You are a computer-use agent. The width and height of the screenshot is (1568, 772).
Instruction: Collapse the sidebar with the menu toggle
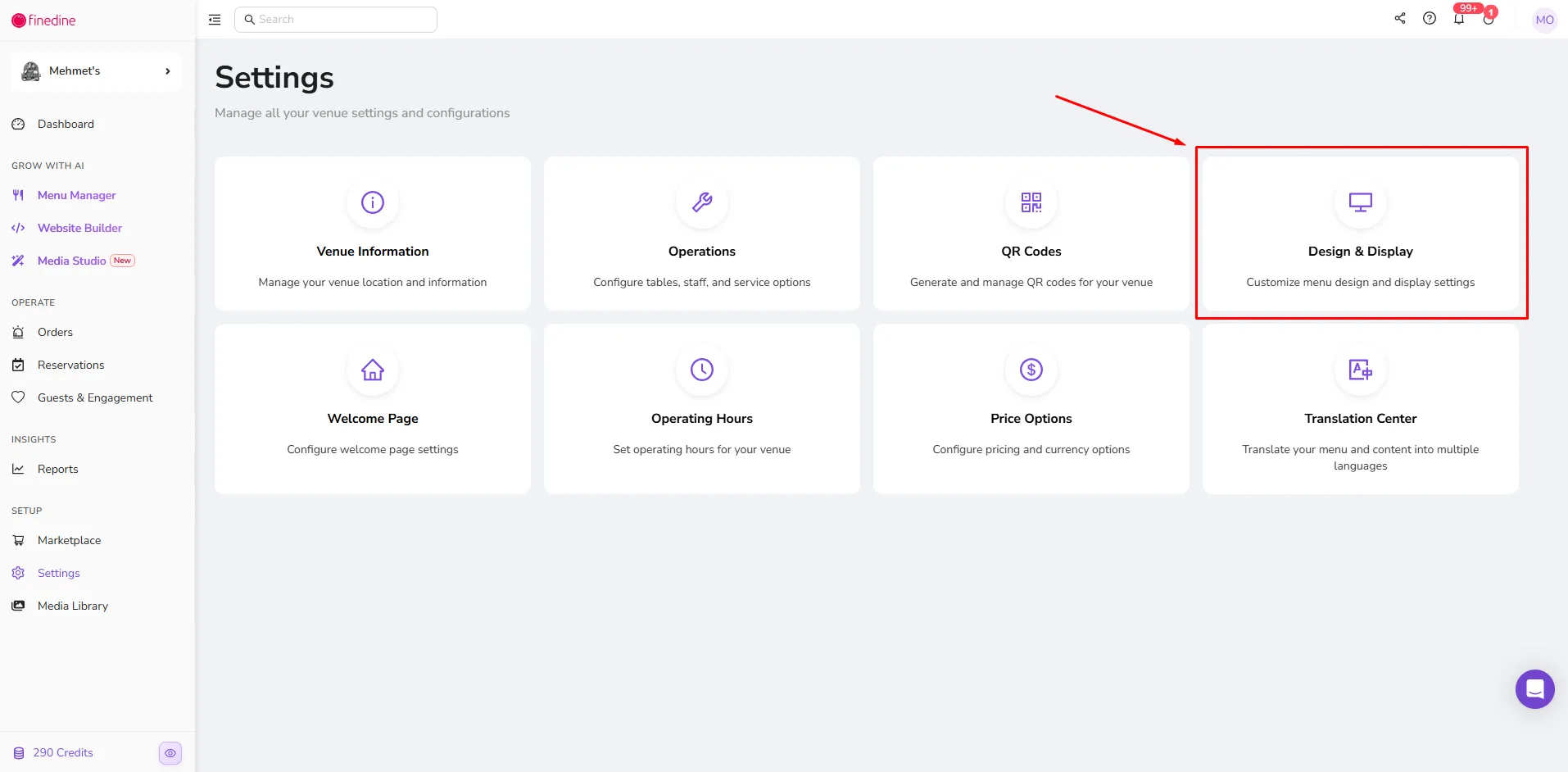[x=215, y=20]
